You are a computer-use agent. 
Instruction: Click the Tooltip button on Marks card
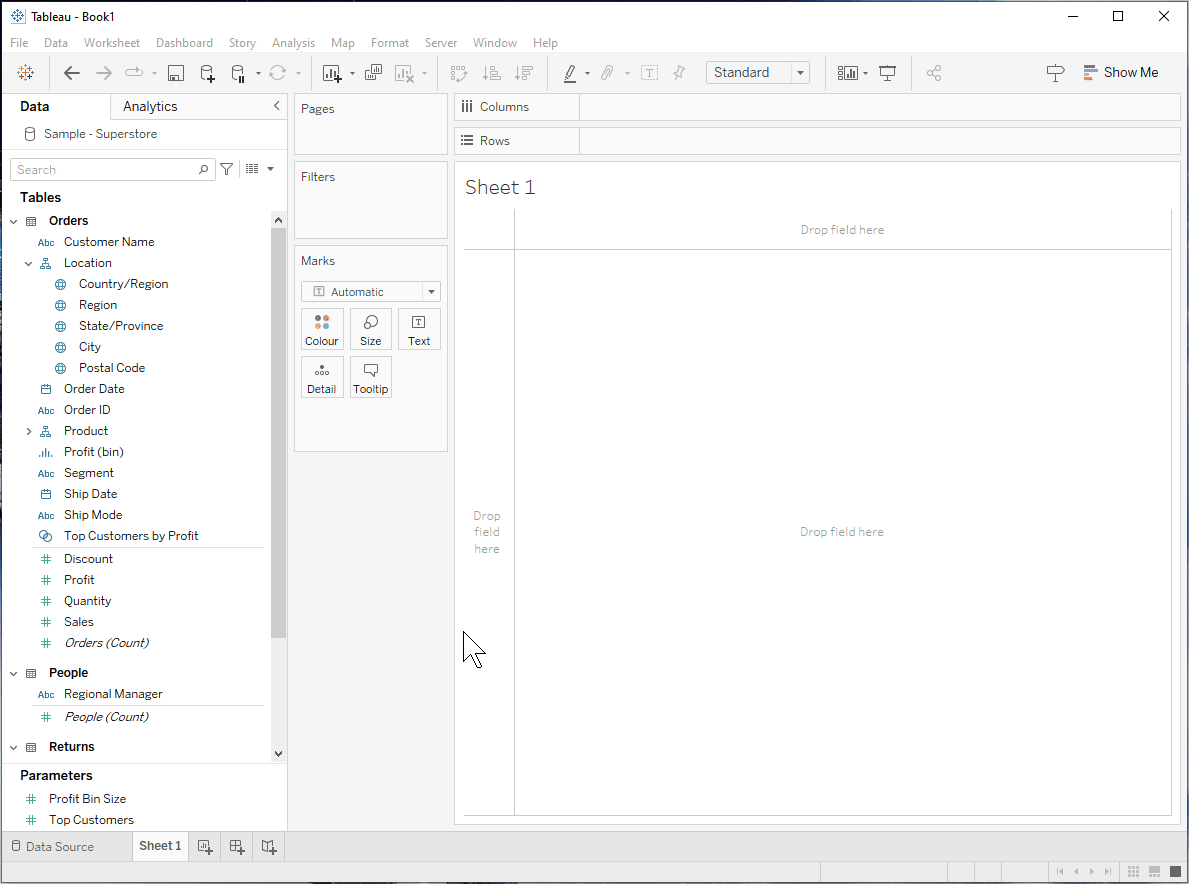(371, 378)
